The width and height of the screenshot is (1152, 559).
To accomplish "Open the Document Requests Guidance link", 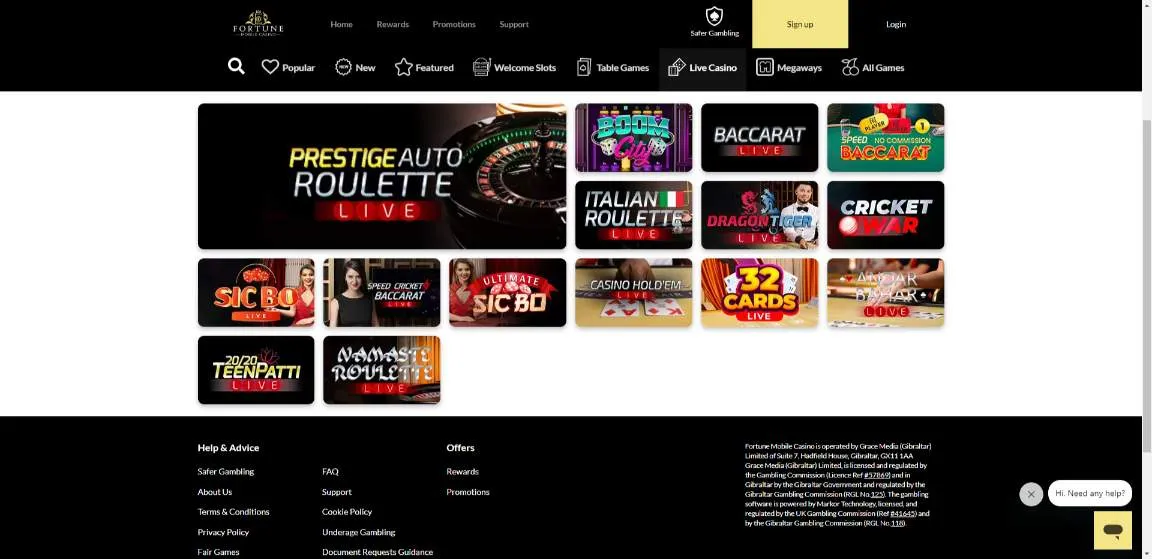I will pyautogui.click(x=378, y=552).
